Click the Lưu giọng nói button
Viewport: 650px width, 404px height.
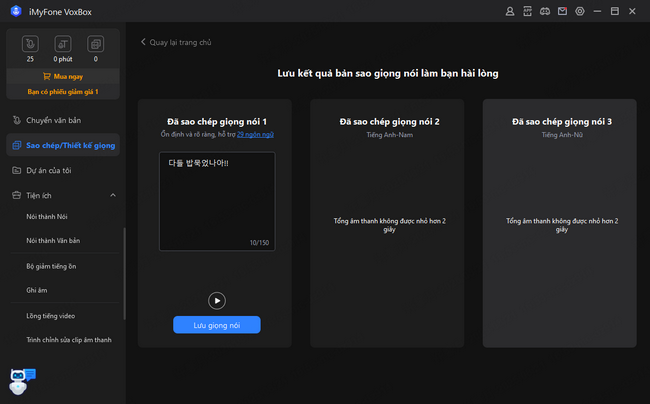pyautogui.click(x=217, y=325)
